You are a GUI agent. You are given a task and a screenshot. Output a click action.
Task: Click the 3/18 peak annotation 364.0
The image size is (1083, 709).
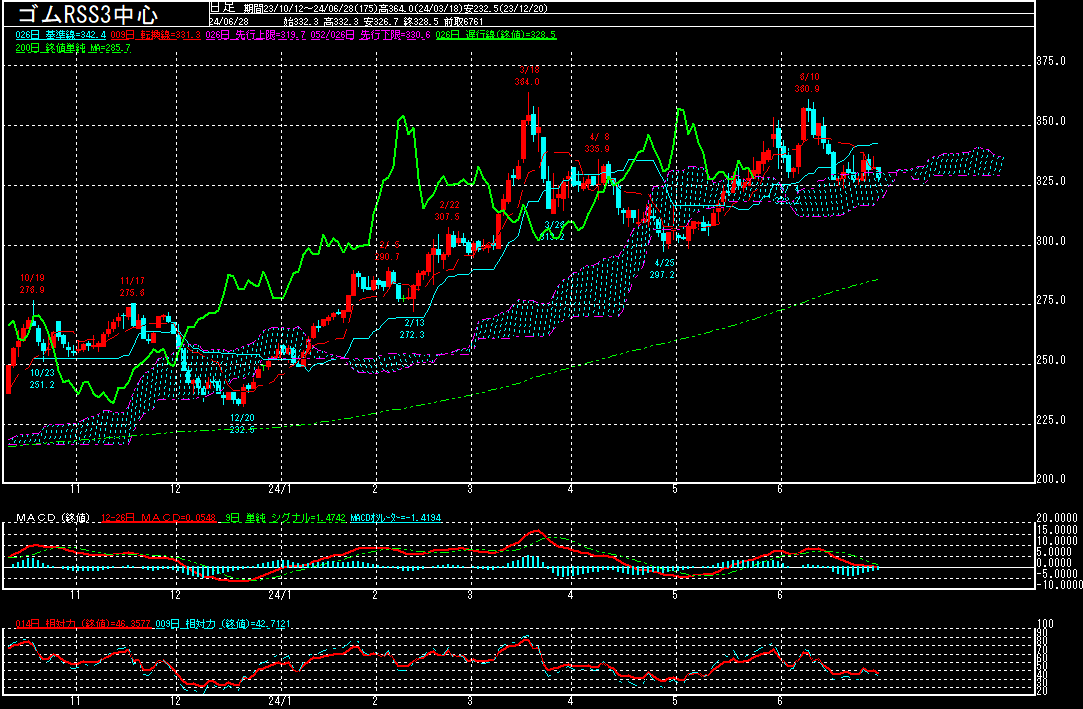(x=528, y=76)
